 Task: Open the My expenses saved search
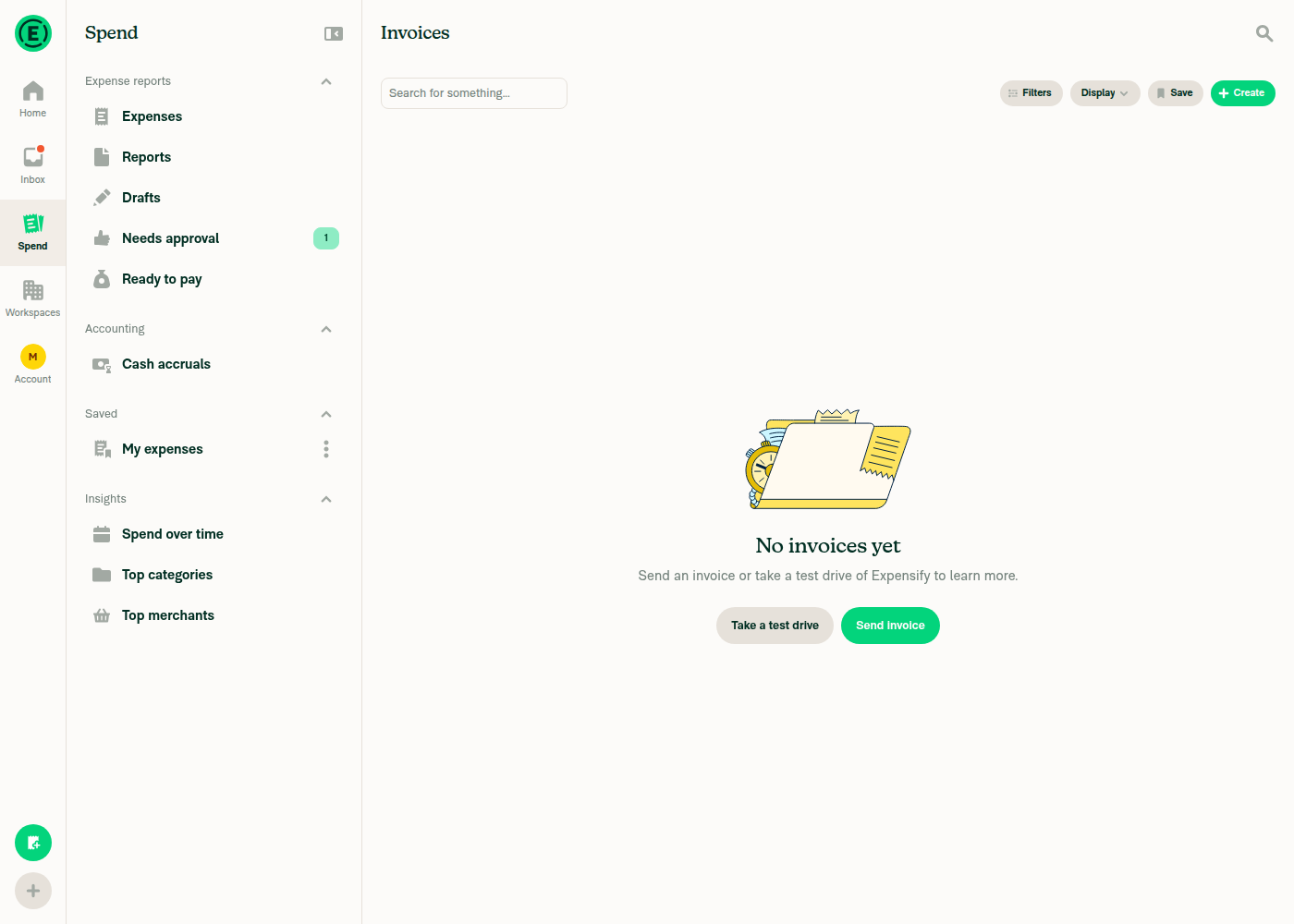214,449
